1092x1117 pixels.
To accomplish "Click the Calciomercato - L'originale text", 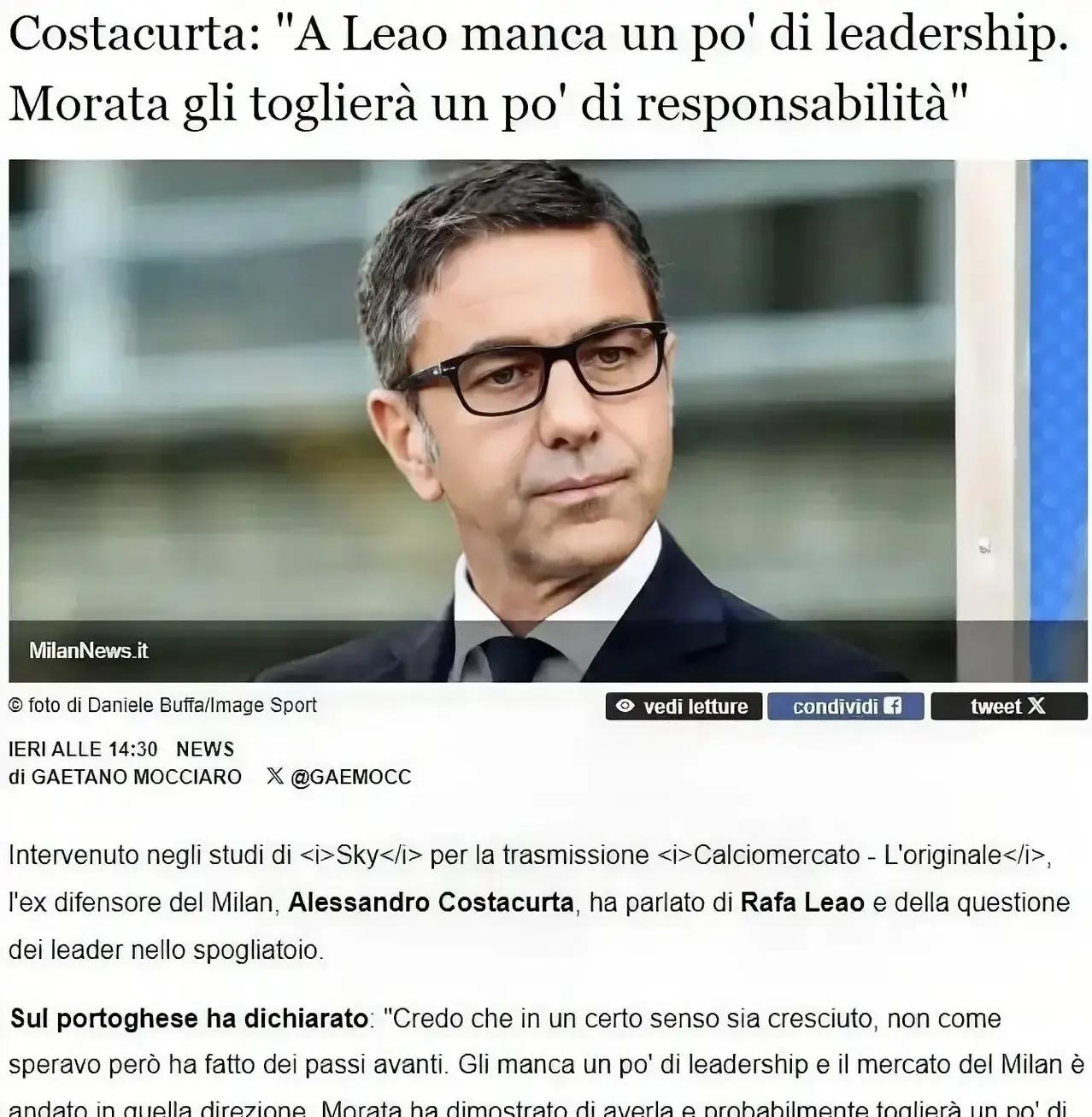I will [847, 855].
